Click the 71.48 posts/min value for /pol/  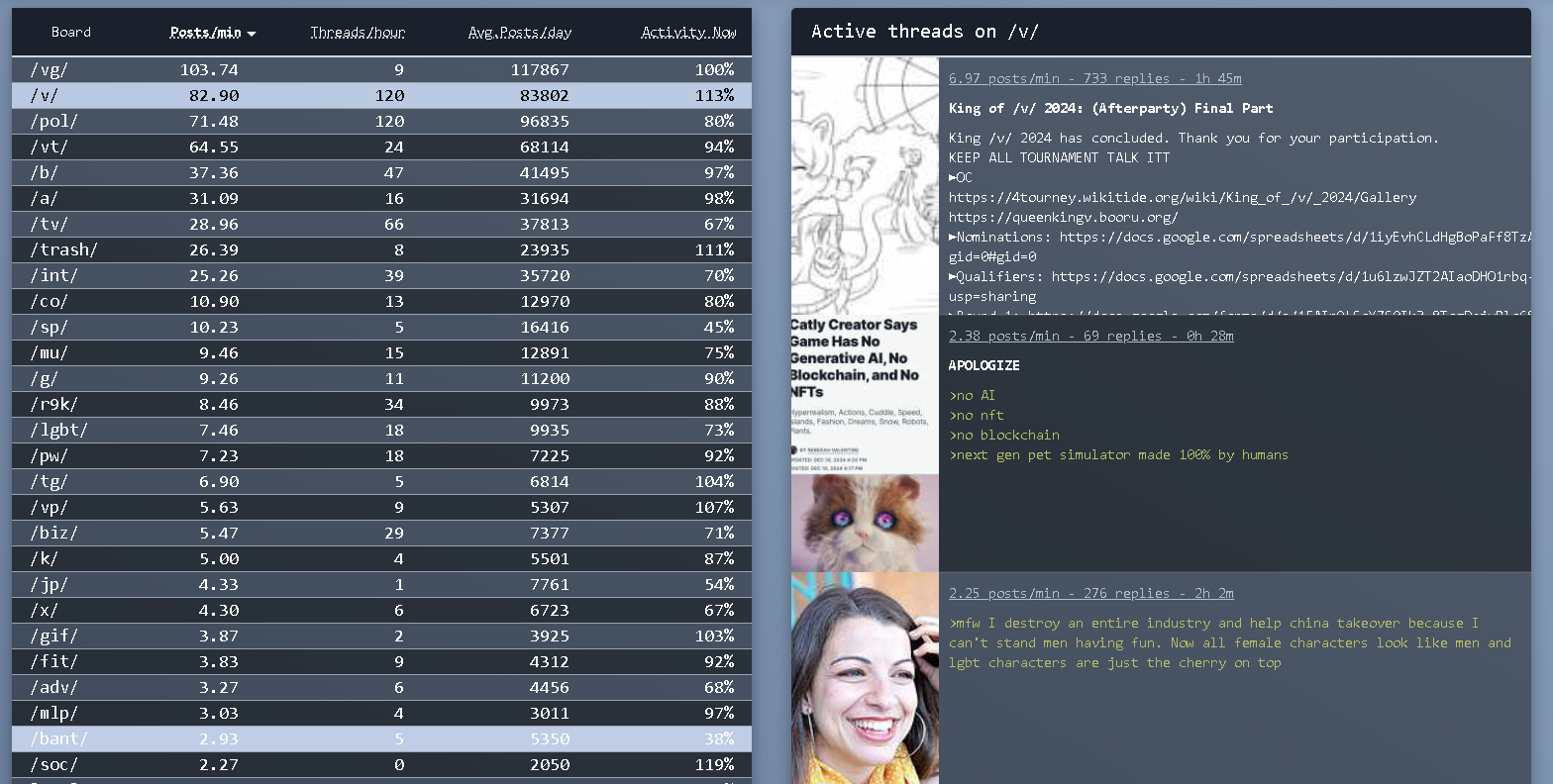coord(214,122)
